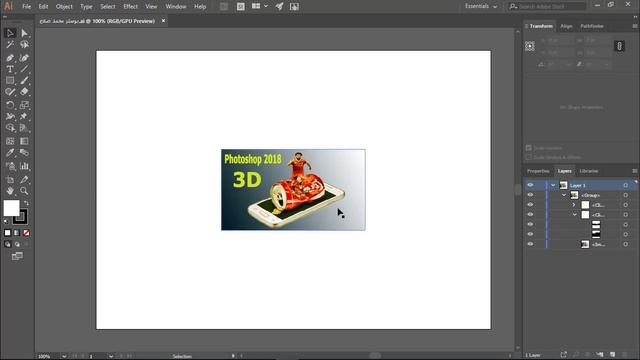The width and height of the screenshot is (640, 360).
Task: Select the Eraser tool
Action: point(24,92)
